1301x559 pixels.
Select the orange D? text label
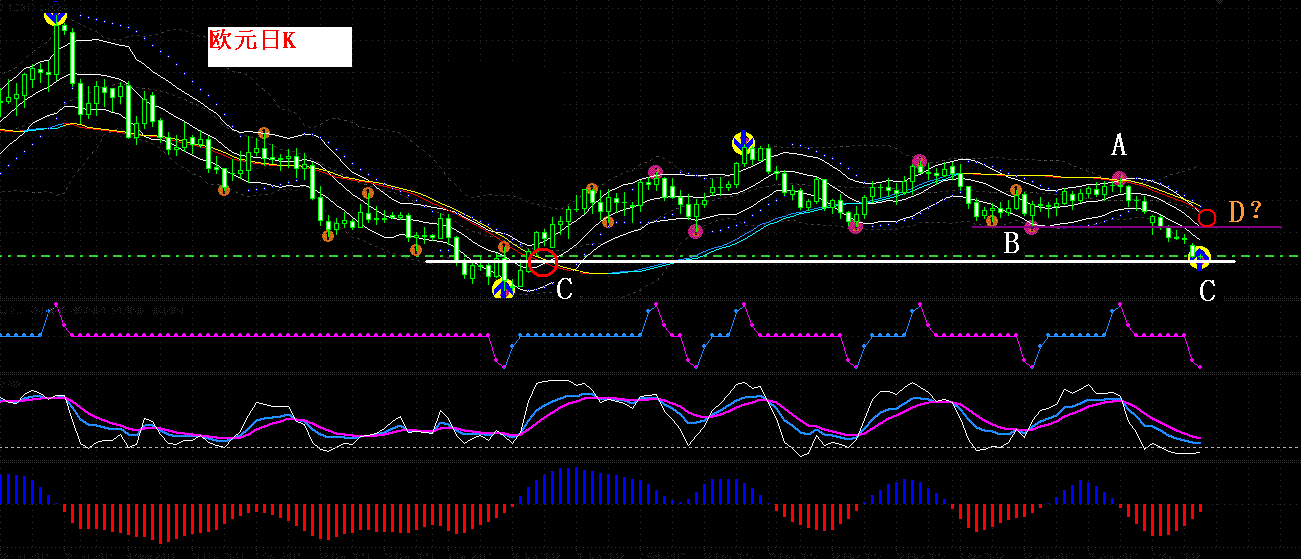[1245, 211]
